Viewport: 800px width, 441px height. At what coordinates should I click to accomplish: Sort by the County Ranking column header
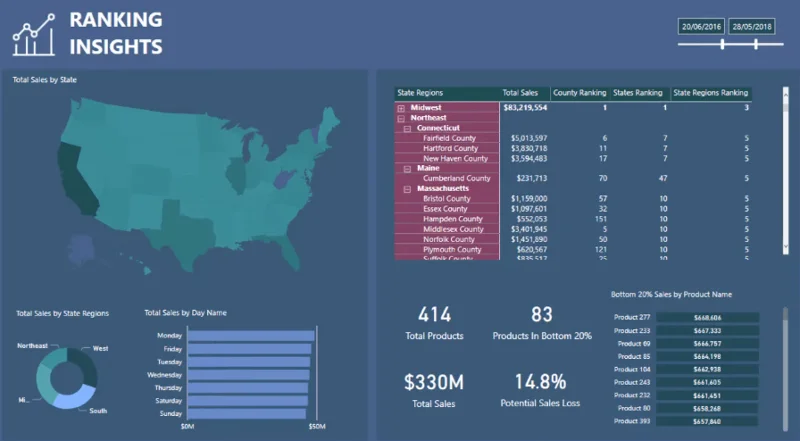[580, 93]
